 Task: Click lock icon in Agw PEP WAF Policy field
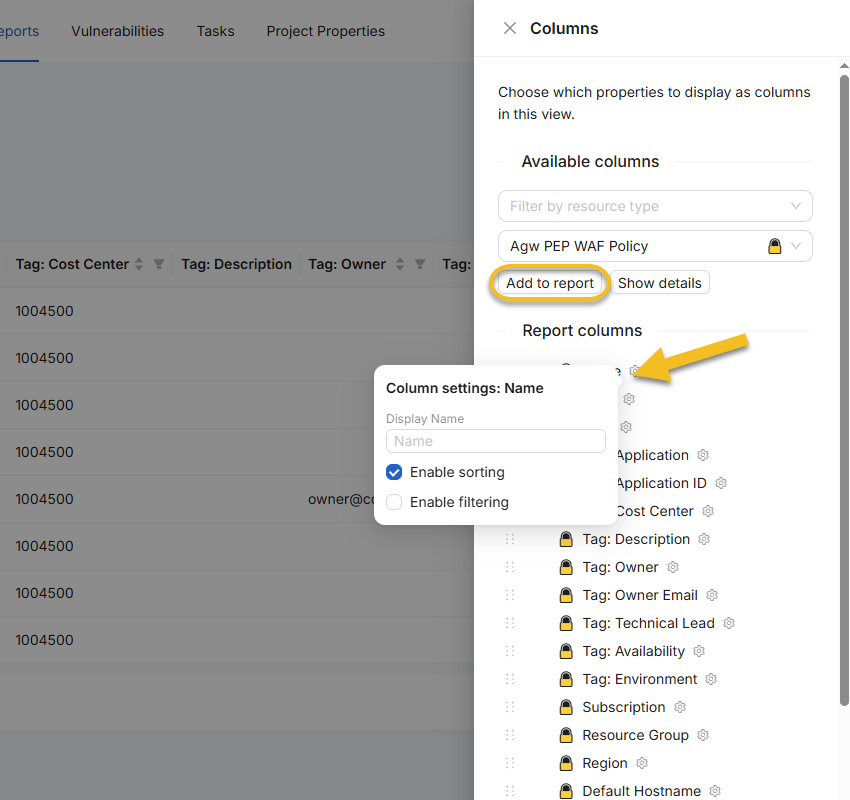(x=775, y=246)
